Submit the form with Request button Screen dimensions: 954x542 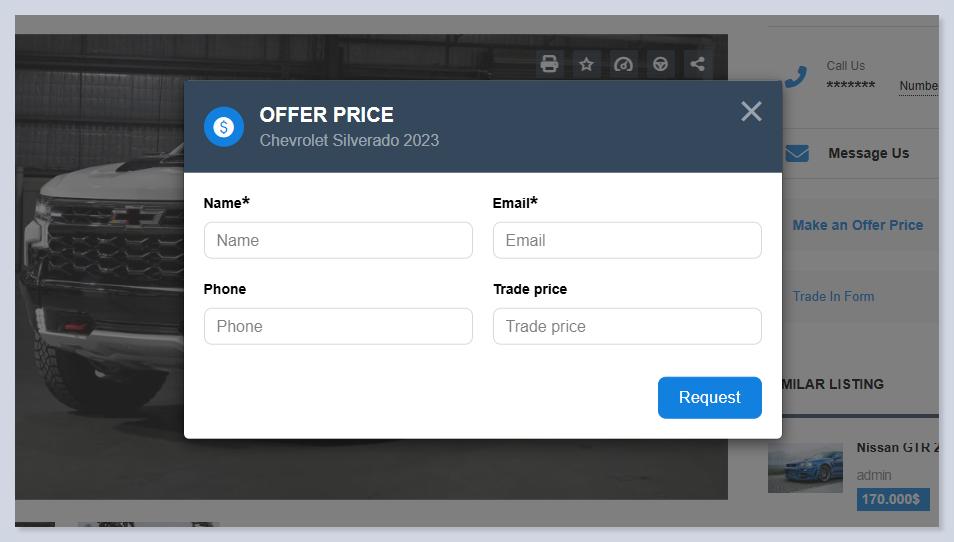709,397
